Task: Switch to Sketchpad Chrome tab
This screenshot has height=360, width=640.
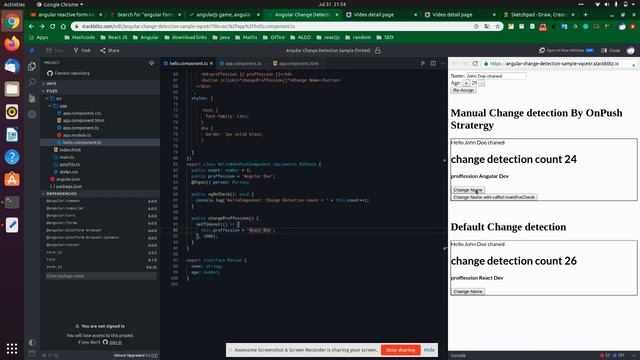Action: pyautogui.click(x=538, y=15)
